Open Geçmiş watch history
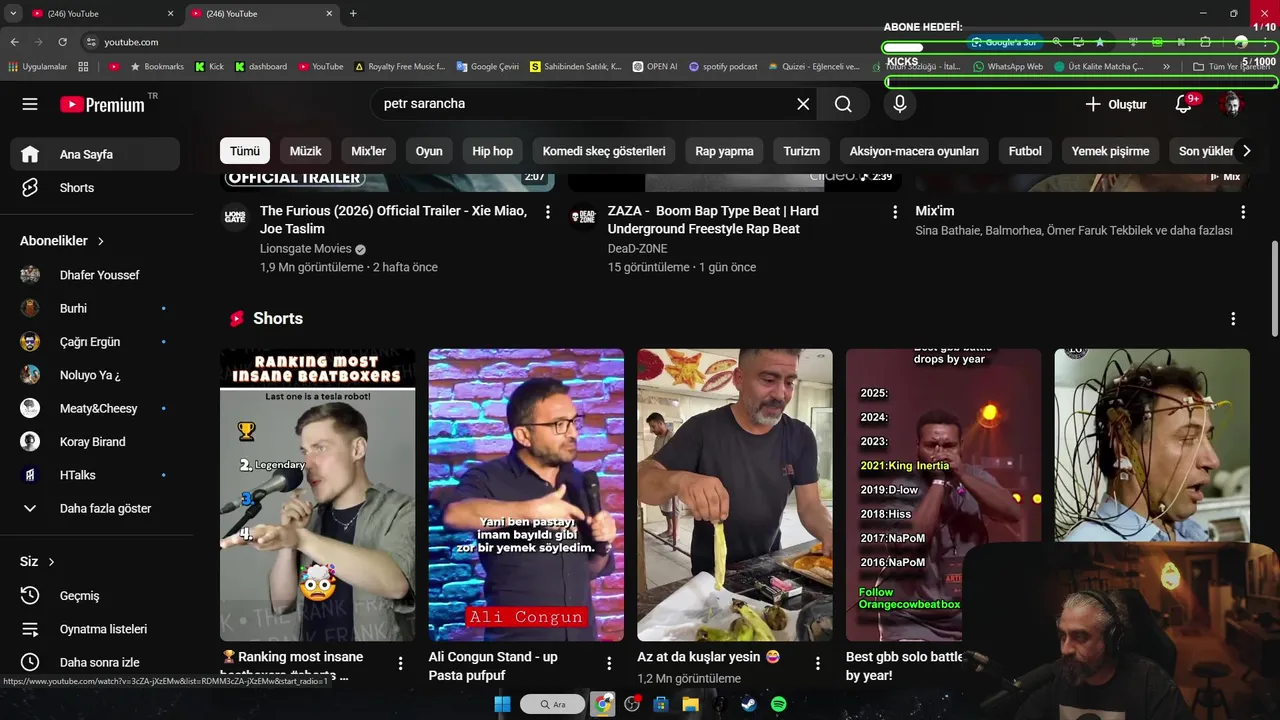 click(95, 596)
